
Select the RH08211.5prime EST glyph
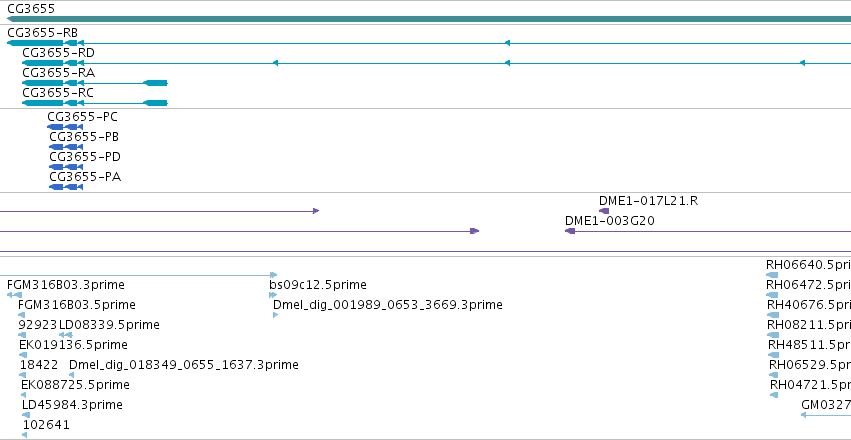click(x=773, y=335)
